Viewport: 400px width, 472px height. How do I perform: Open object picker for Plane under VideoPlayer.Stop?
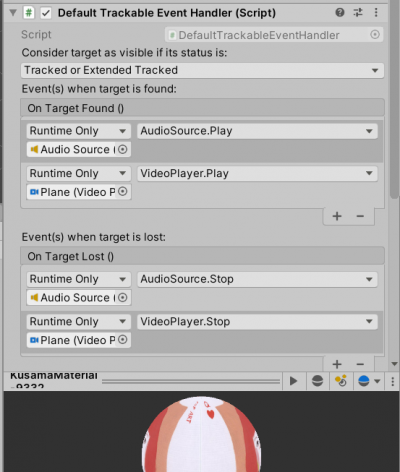(x=123, y=340)
